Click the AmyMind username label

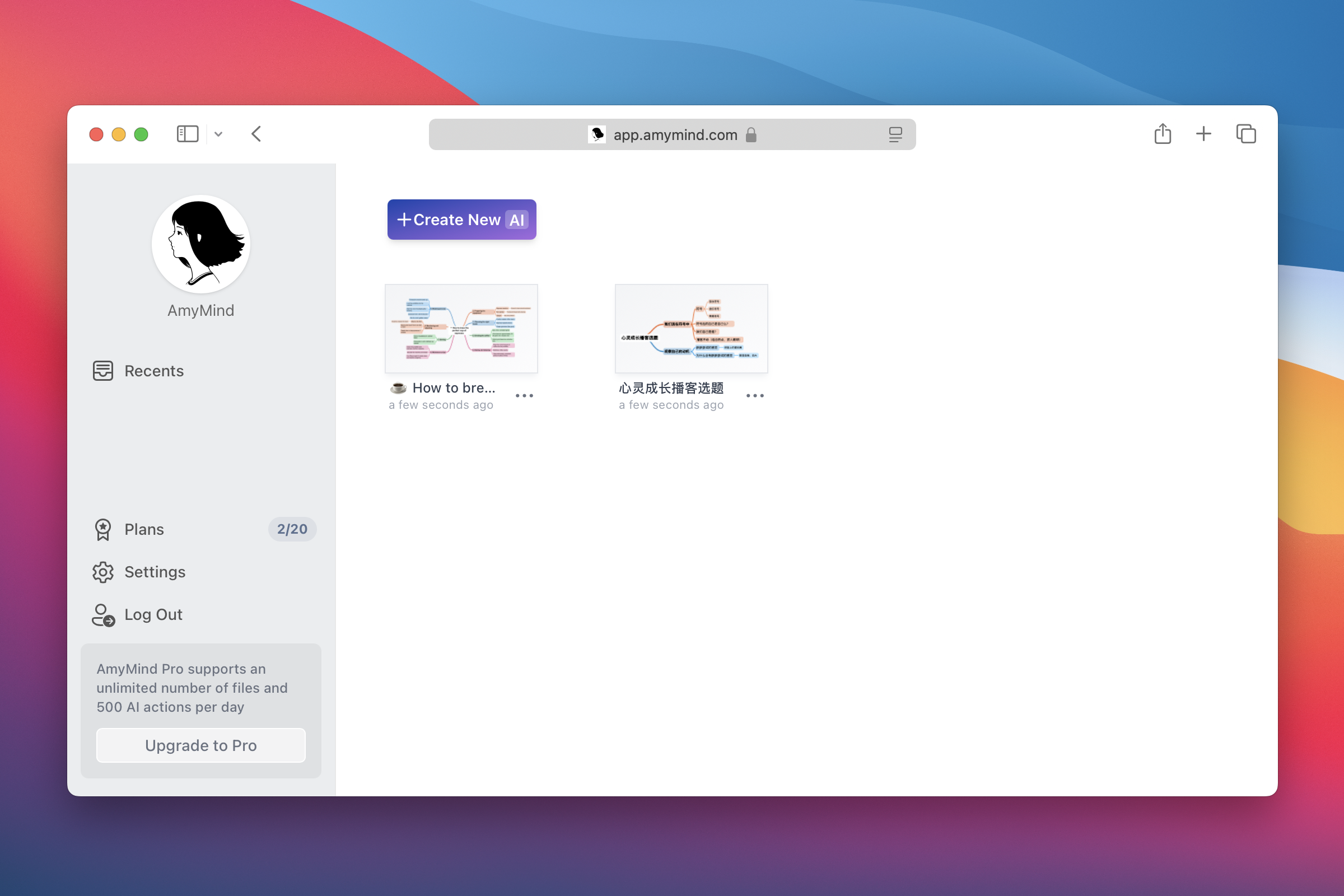(x=200, y=310)
